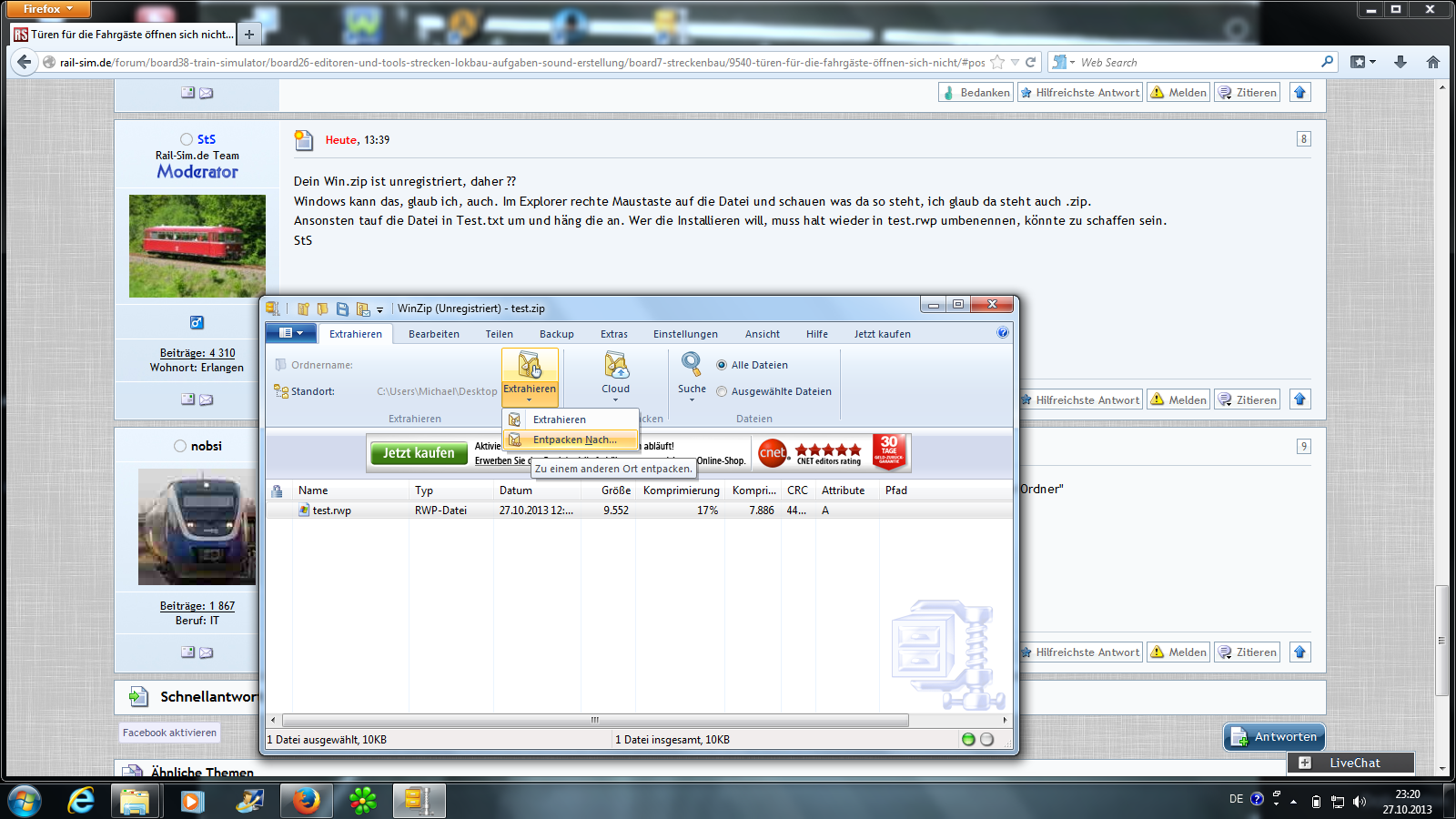Open Windows Media Player from taskbar
1456x819 pixels.
point(191,801)
